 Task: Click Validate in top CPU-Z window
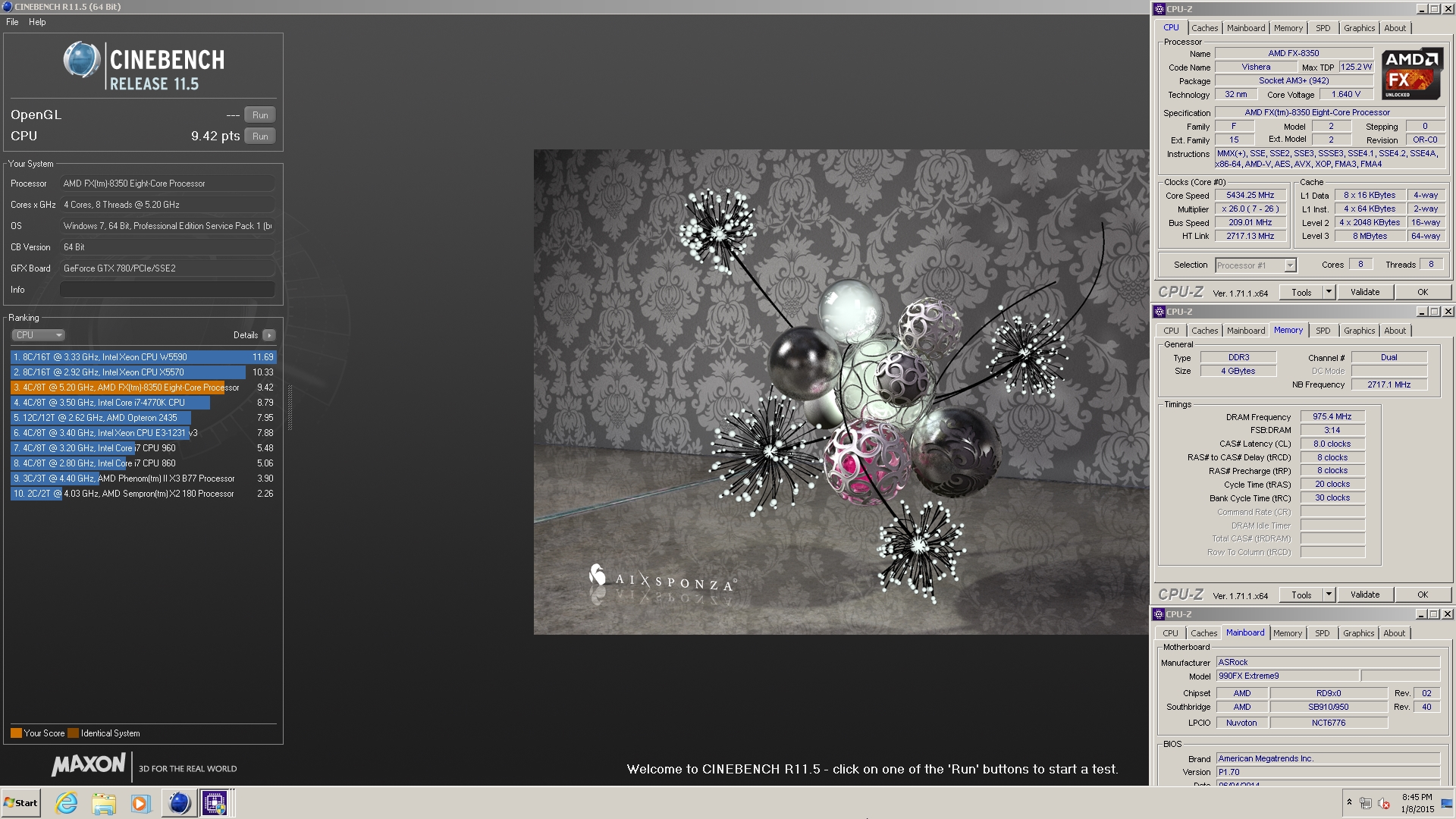point(1365,293)
